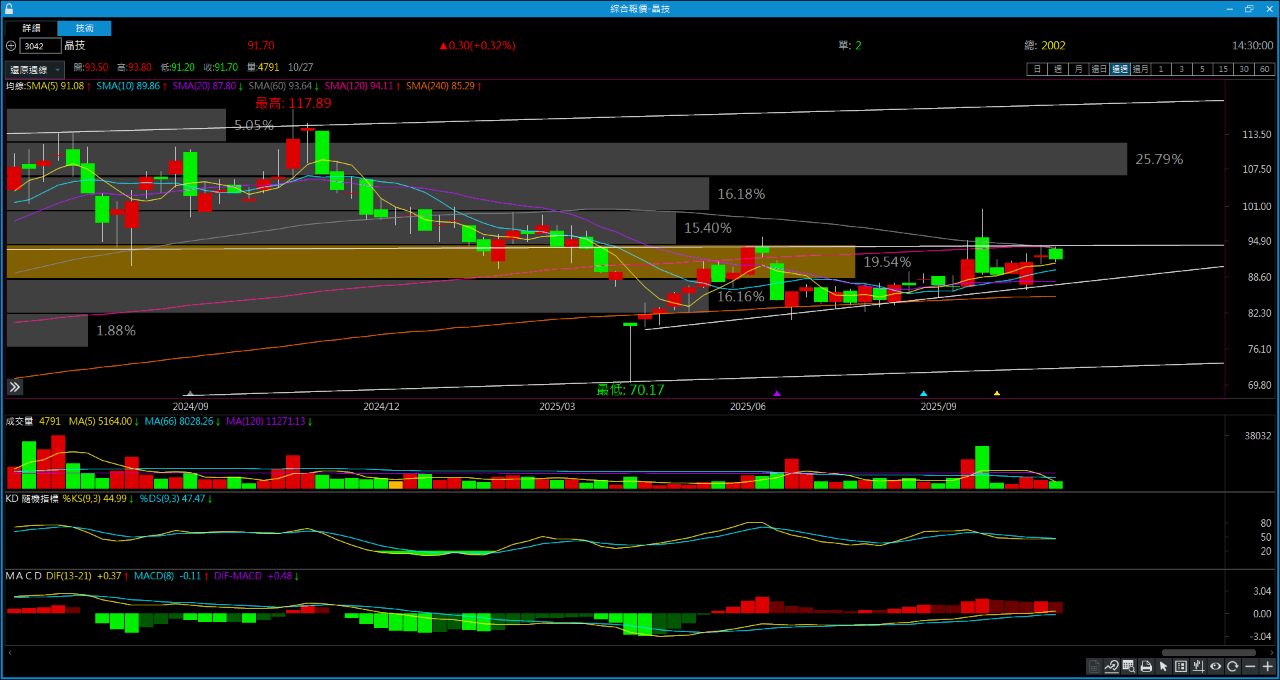Viewport: 1280px width, 680px height.
Task: Select the 60-minute period button
Action: tap(1265, 69)
